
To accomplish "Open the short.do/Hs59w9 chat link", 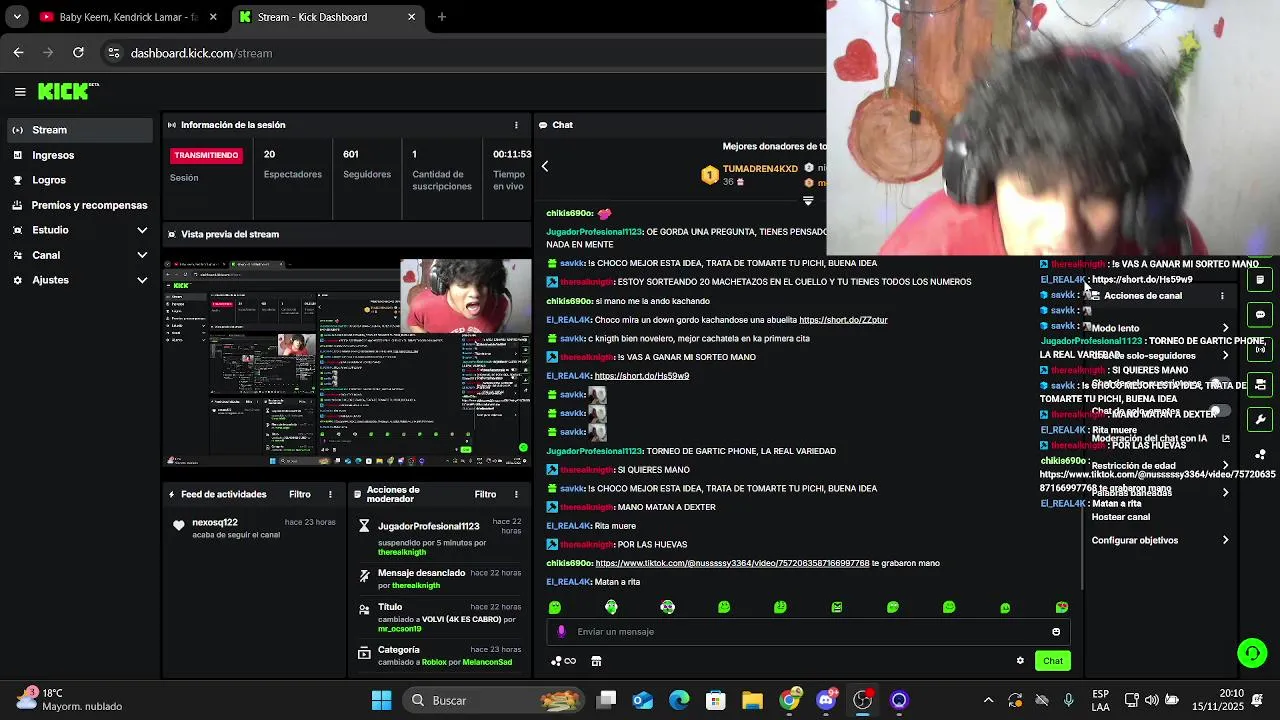I will click(x=642, y=376).
